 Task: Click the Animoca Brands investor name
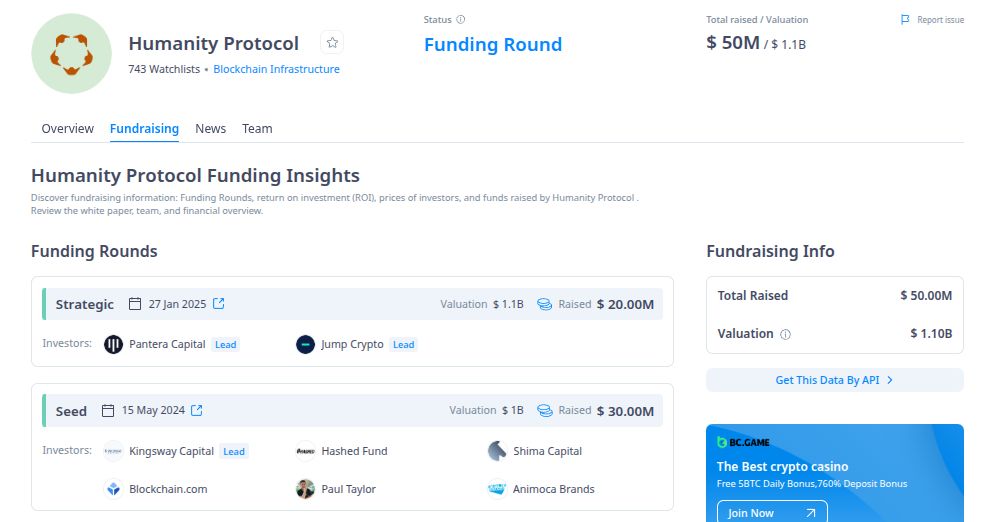[554, 489]
